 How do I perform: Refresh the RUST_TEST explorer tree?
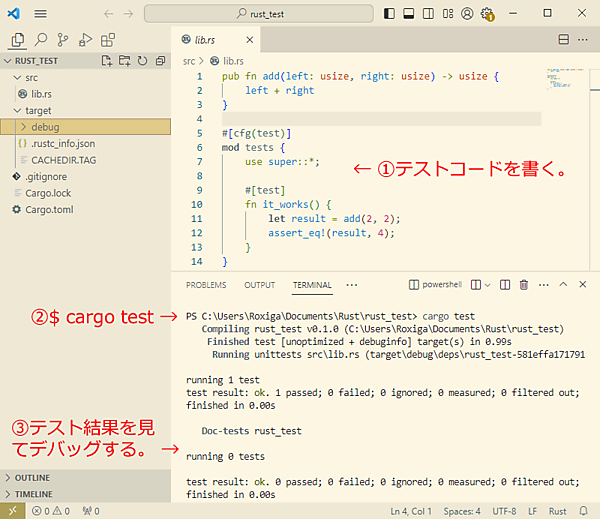[142, 61]
